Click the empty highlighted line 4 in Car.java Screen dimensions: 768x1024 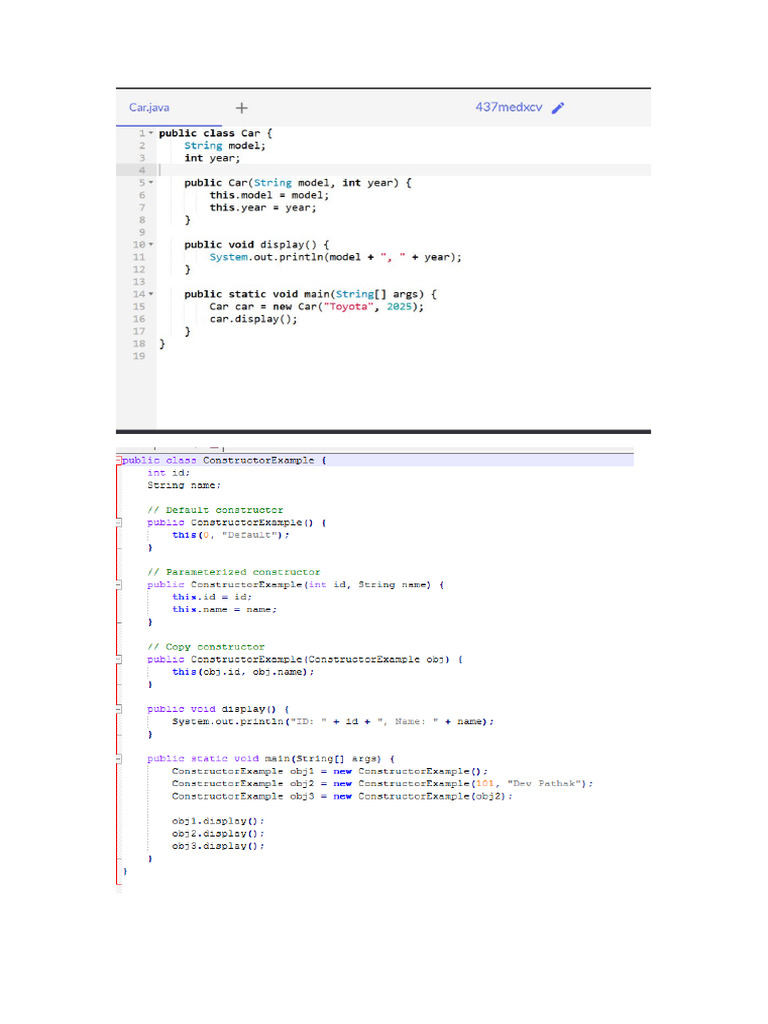(x=404, y=170)
